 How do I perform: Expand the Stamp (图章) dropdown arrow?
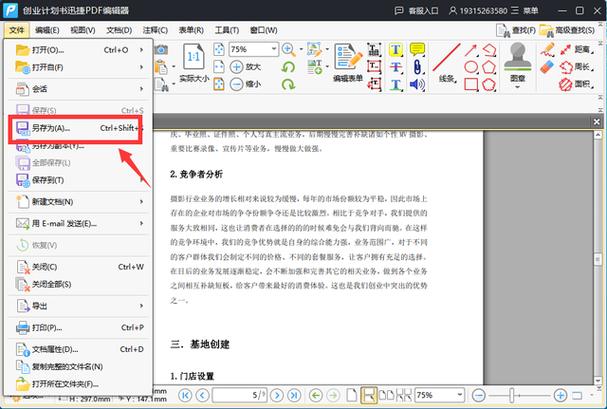pyautogui.click(x=518, y=87)
